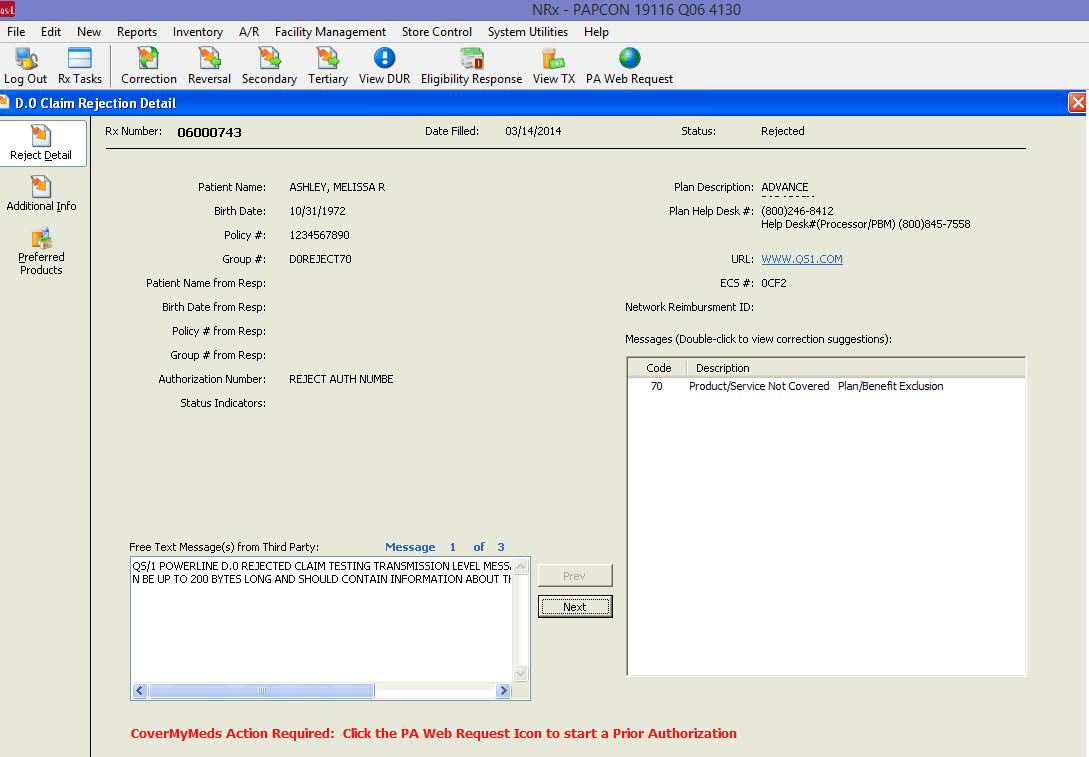This screenshot has width=1089, height=757.
Task: Click the Next message button
Action: (575, 607)
